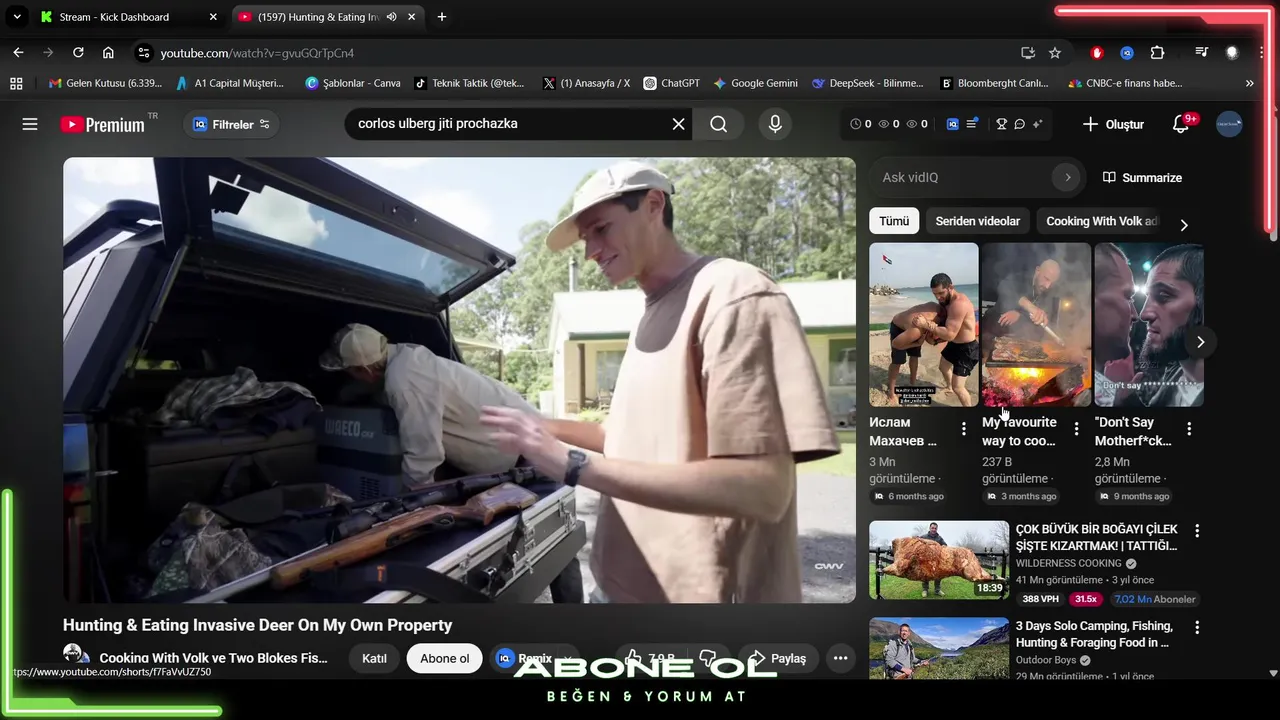Open the Don't Say short thumbnail
Screen dimensions: 1280x720
(1149, 324)
